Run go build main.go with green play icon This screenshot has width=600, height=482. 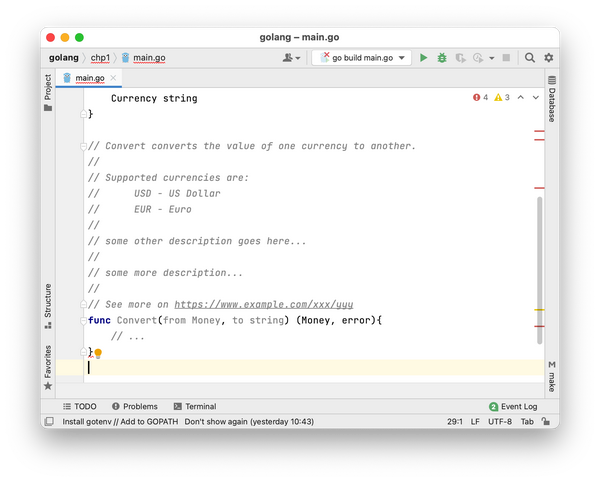pos(423,58)
